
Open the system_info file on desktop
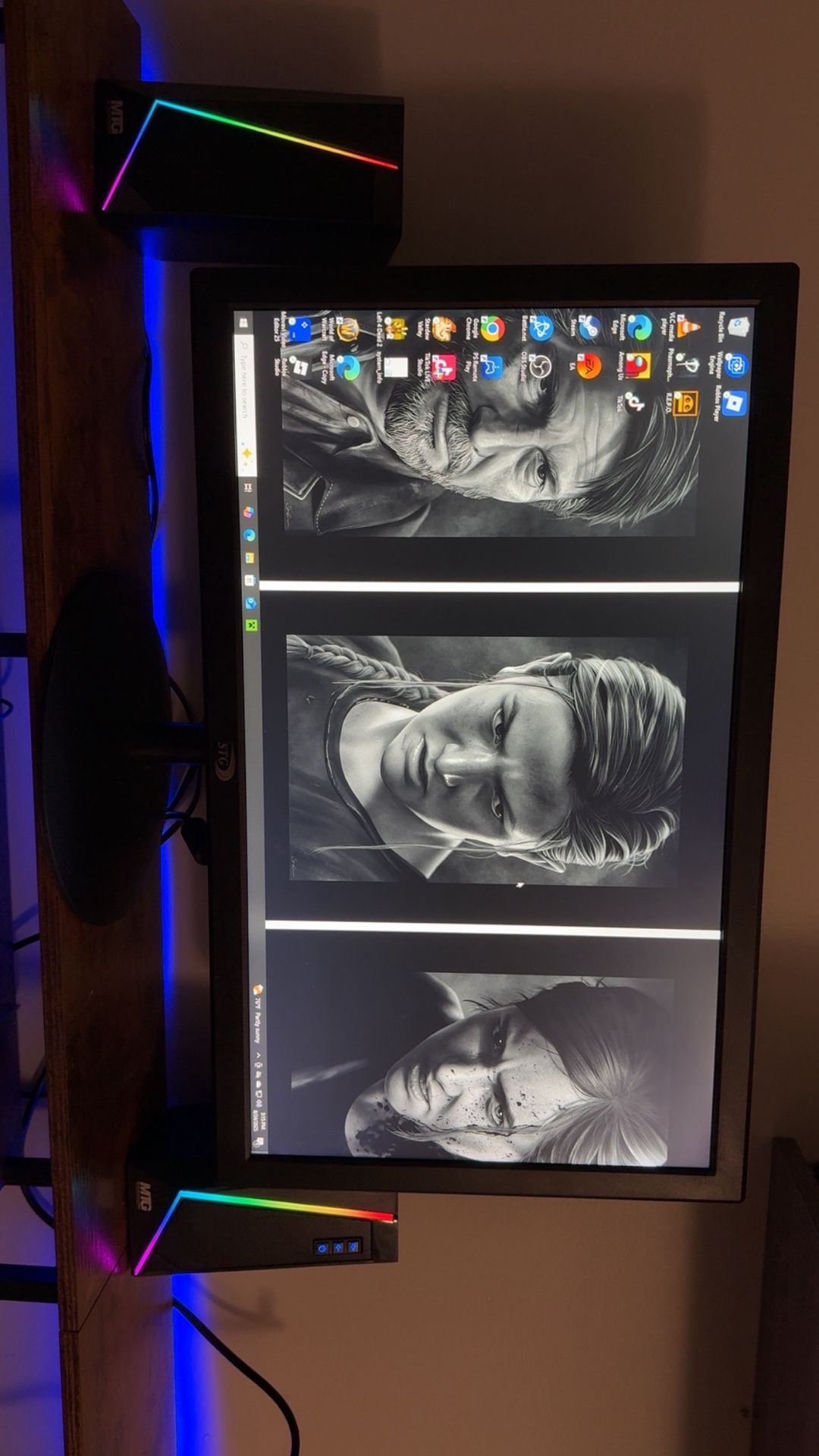391,369
